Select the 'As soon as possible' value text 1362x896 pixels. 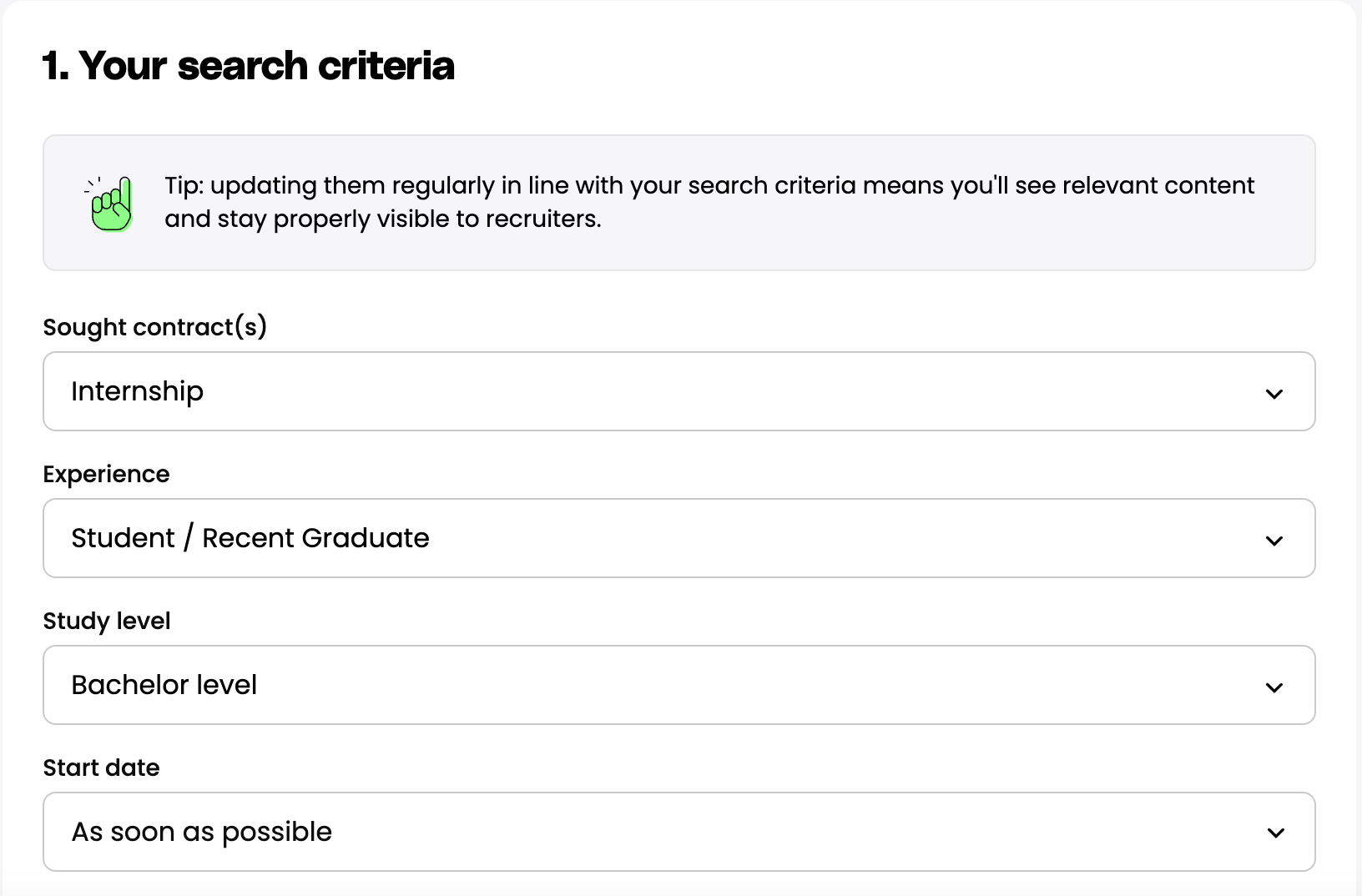(x=201, y=832)
